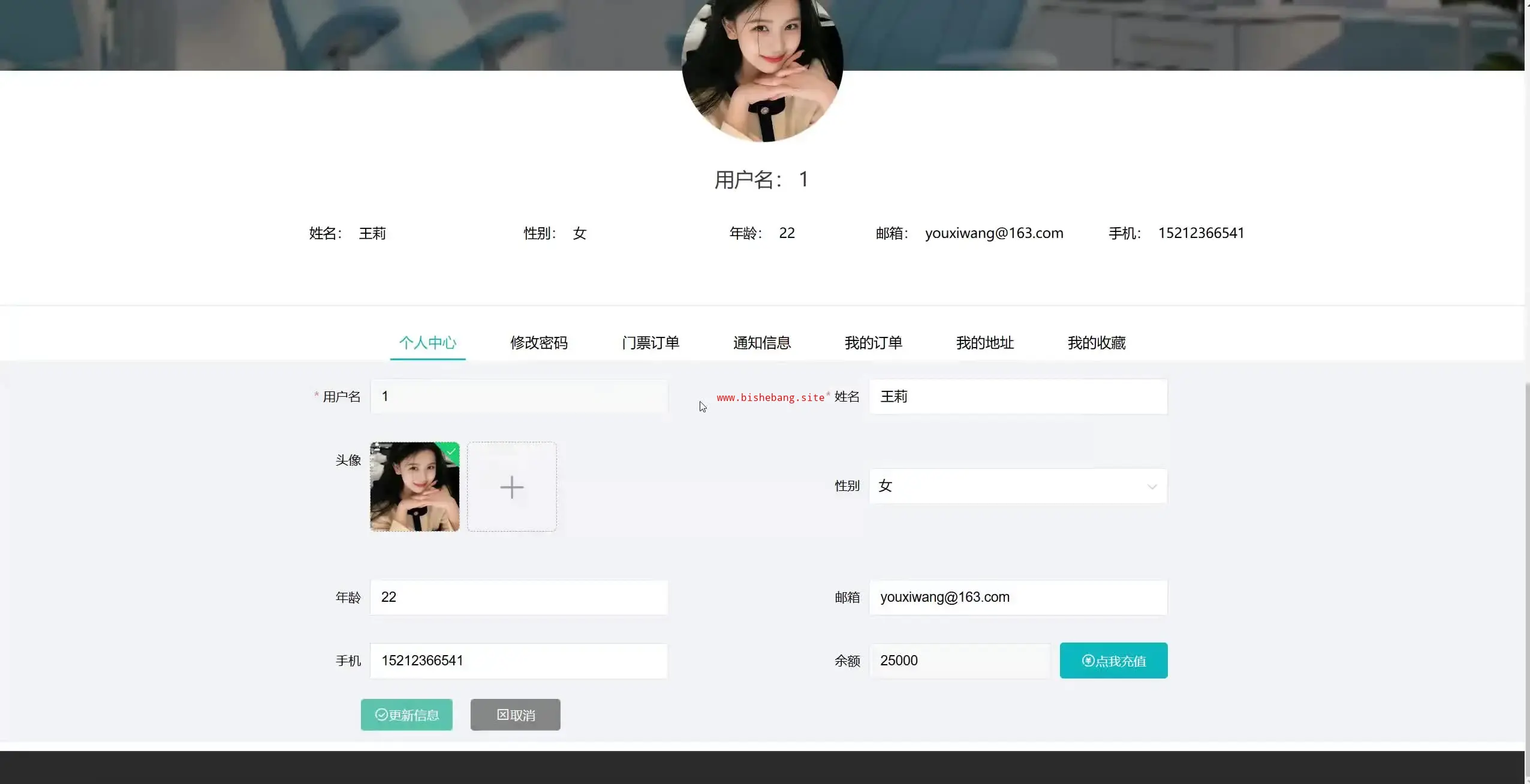Open the 我的地址 tab
Viewport: 1530px width, 784px height.
pos(984,343)
